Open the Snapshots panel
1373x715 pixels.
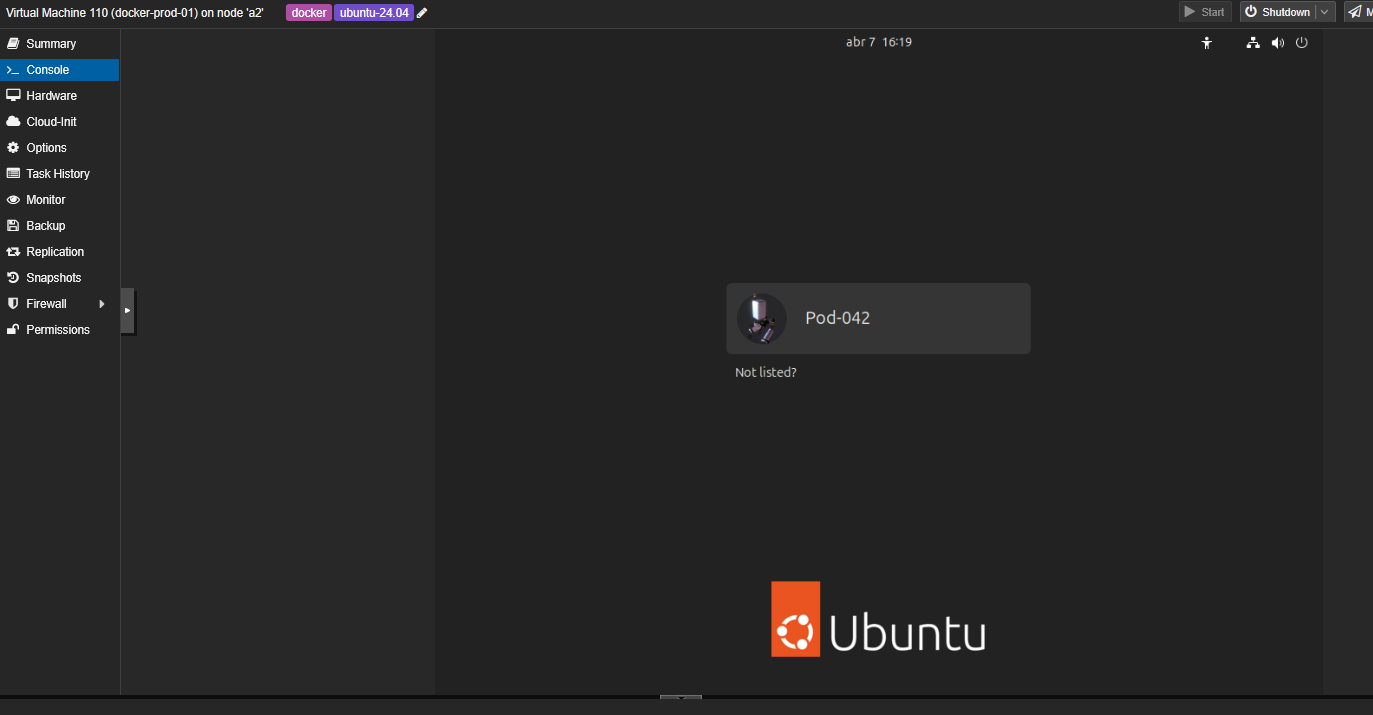pyautogui.click(x=53, y=278)
